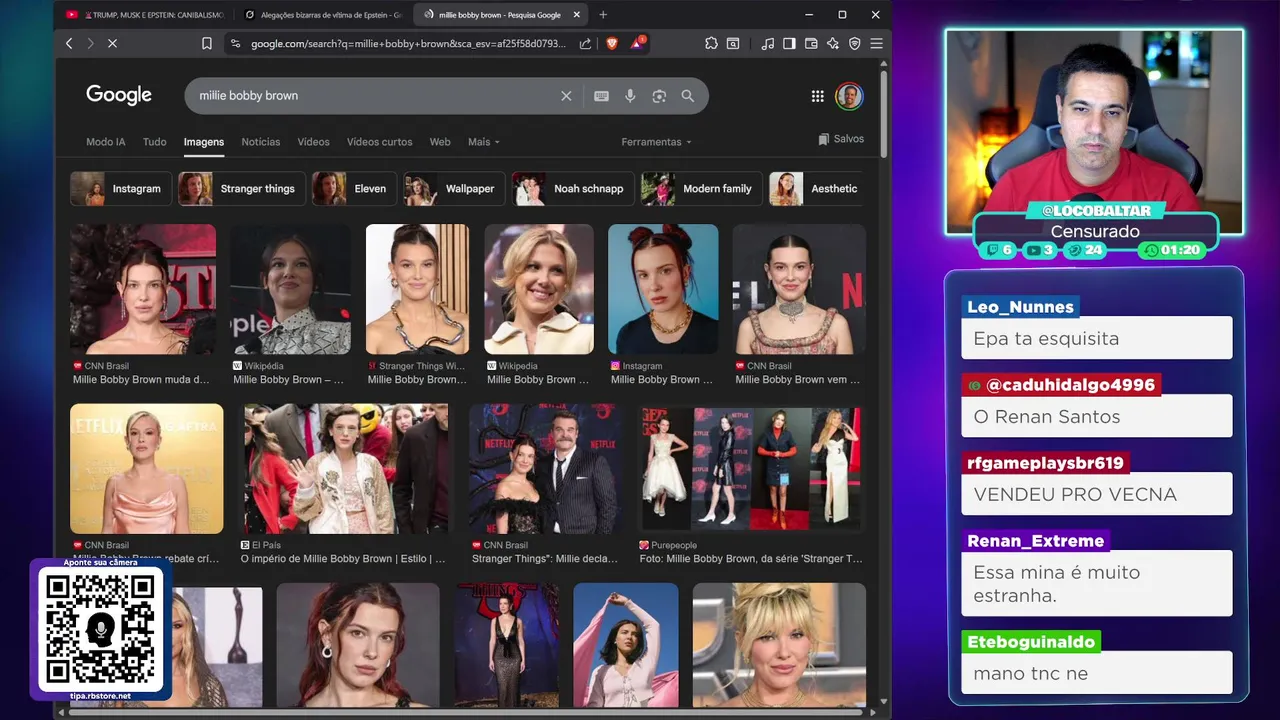Switch to Vídeos curtos tab
Viewport: 1280px width, 720px height.
click(x=379, y=142)
